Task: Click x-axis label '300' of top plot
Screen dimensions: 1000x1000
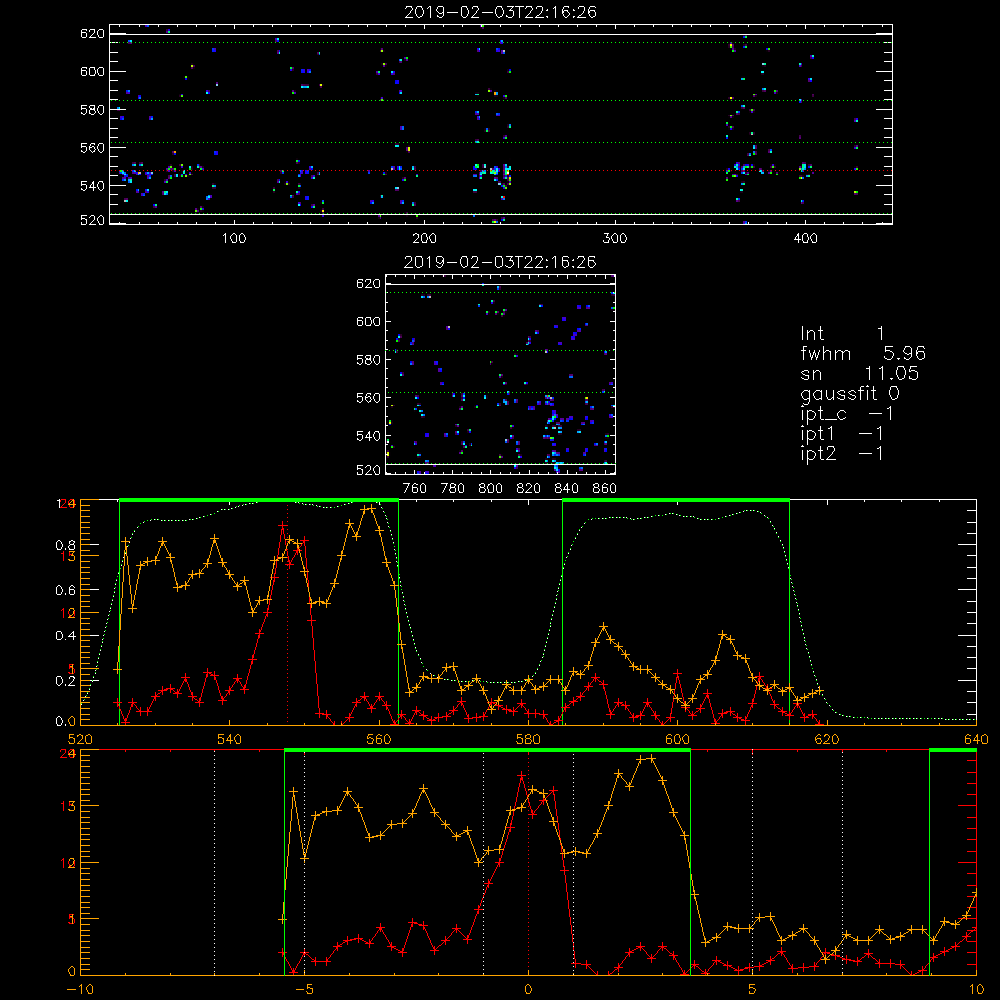Action: (x=615, y=239)
